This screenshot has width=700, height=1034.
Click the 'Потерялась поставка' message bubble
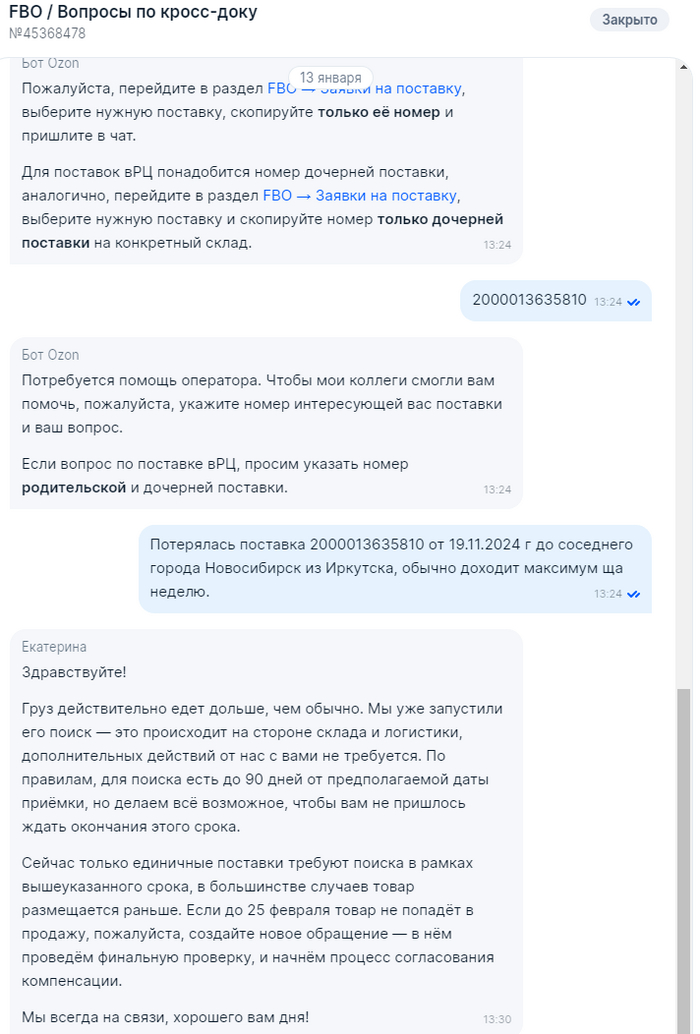coord(394,568)
